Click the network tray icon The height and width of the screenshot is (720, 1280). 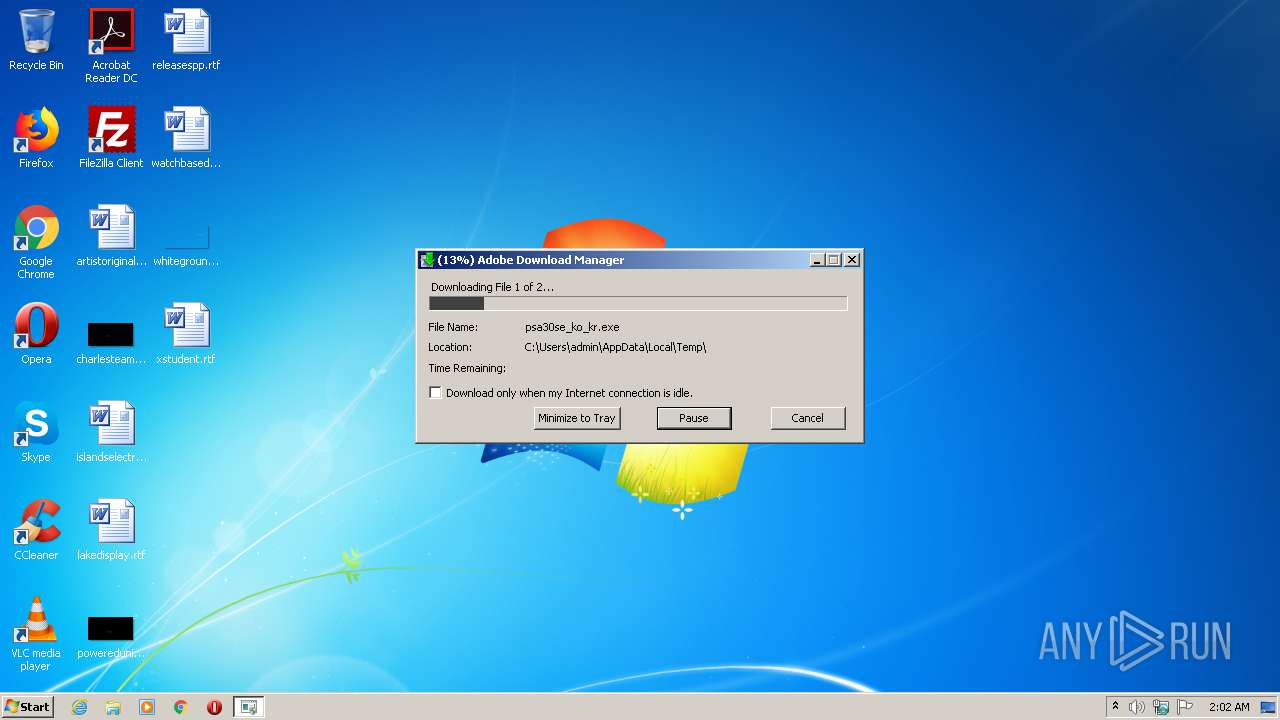coord(1161,707)
